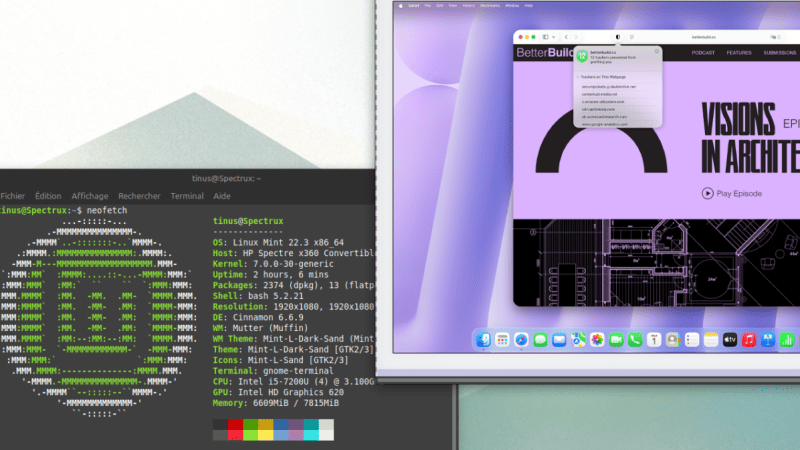Open the Rechercher menu in terminal
Viewport: 800px width, 450px height.
tap(139, 196)
